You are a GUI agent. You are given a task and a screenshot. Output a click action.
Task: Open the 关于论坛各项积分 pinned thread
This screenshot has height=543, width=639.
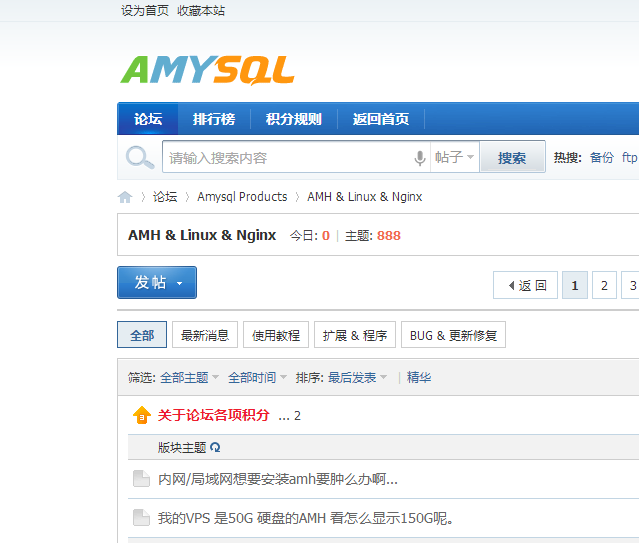[214, 415]
